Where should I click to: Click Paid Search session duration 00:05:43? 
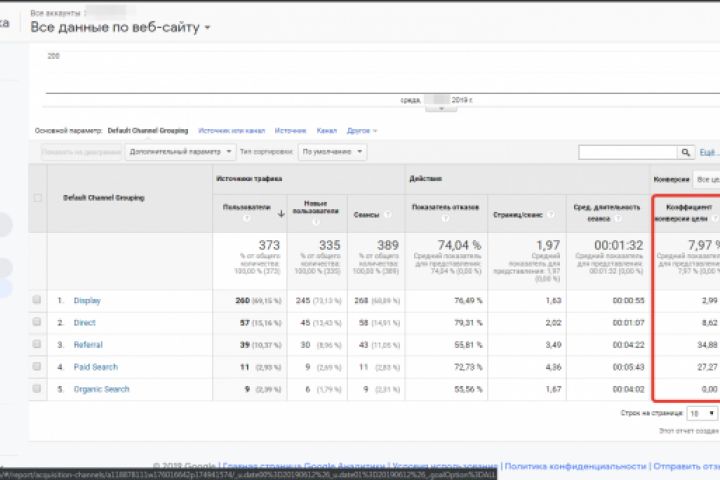628,367
